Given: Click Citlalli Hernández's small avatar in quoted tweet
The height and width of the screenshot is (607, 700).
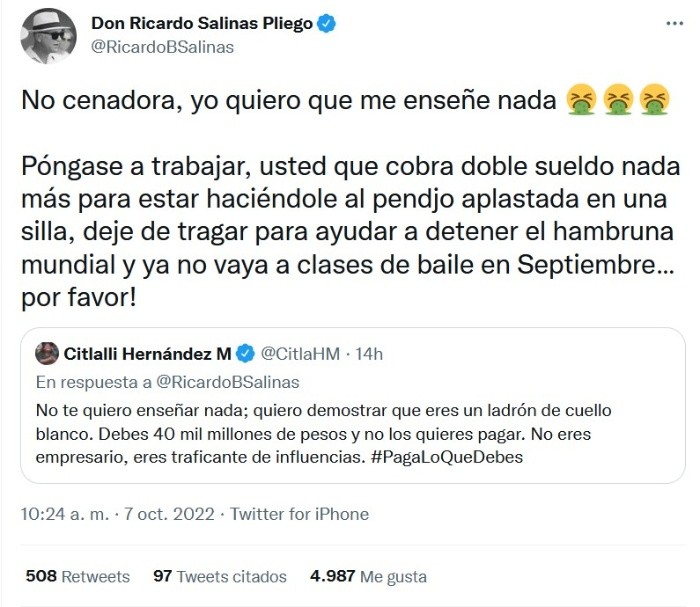Looking at the screenshot, I should (46, 353).
